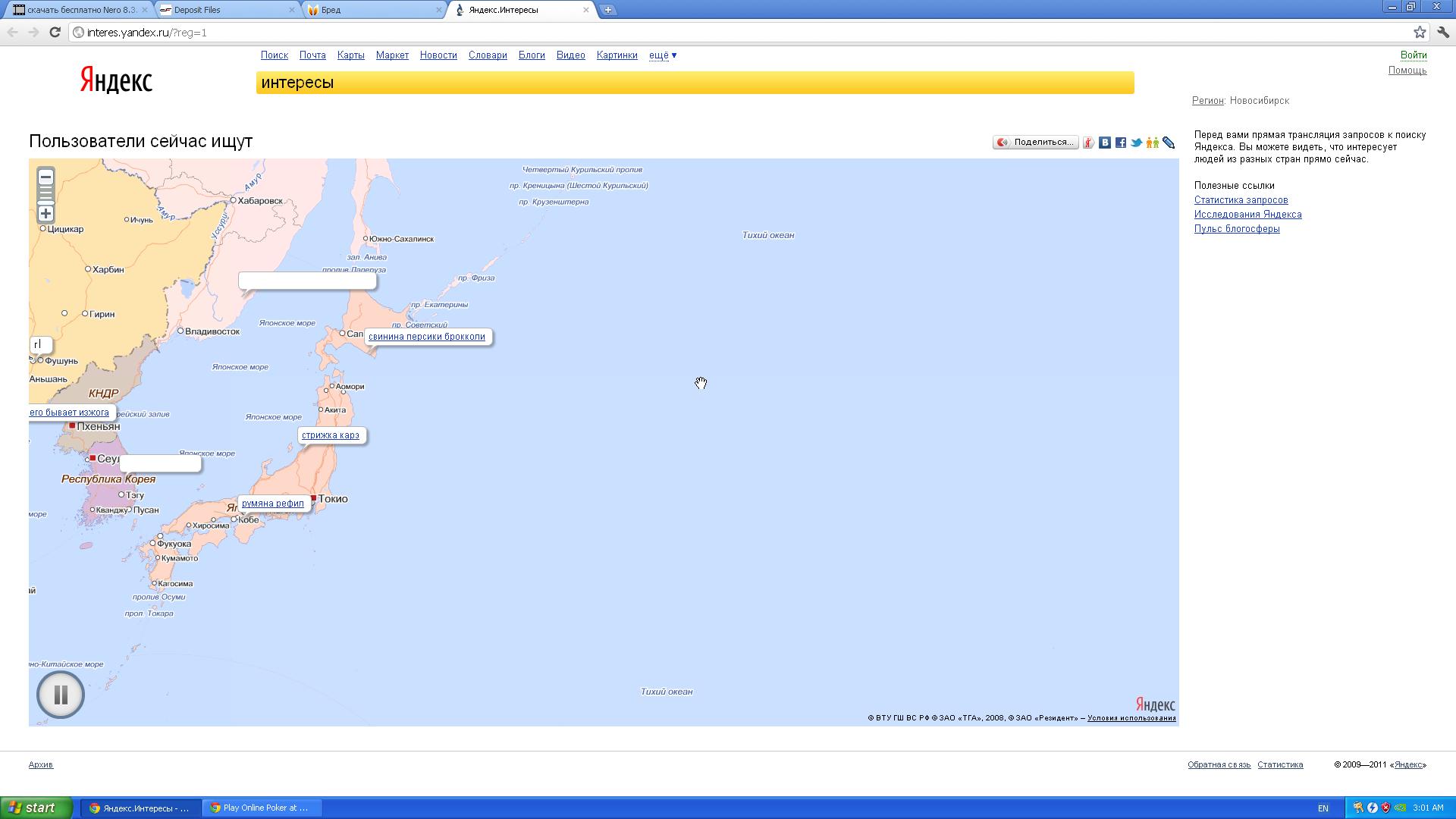Open Исследования Яндекса link
Image resolution: width=1456 pixels, height=819 pixels.
[1248, 215]
